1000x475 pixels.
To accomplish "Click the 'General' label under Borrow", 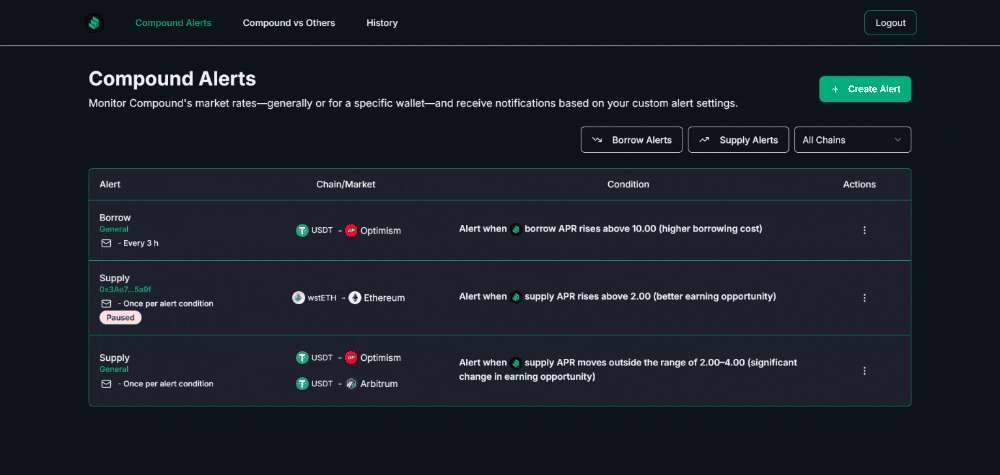I will point(114,229).
